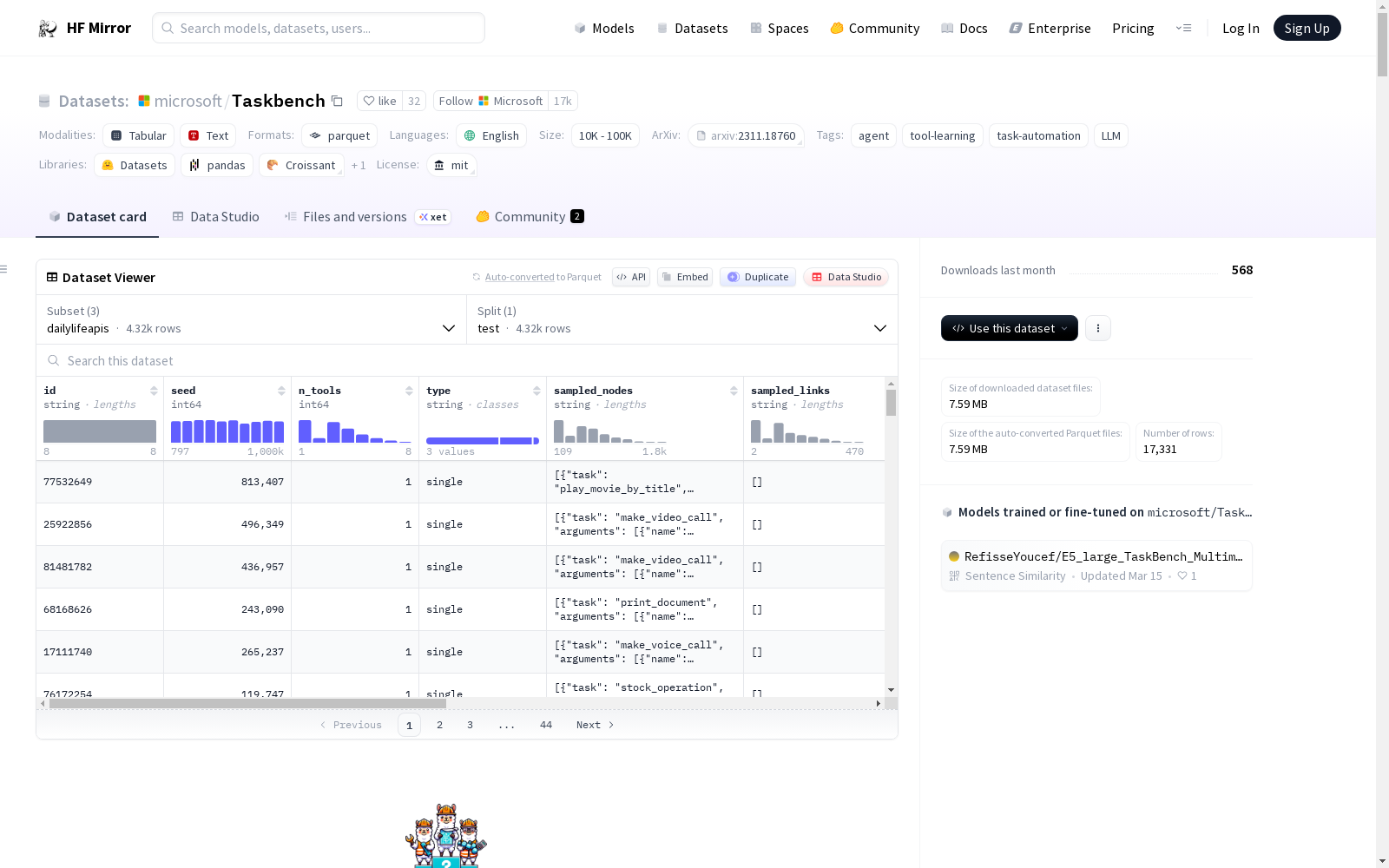Click the Duplicate button

pyautogui.click(x=758, y=277)
